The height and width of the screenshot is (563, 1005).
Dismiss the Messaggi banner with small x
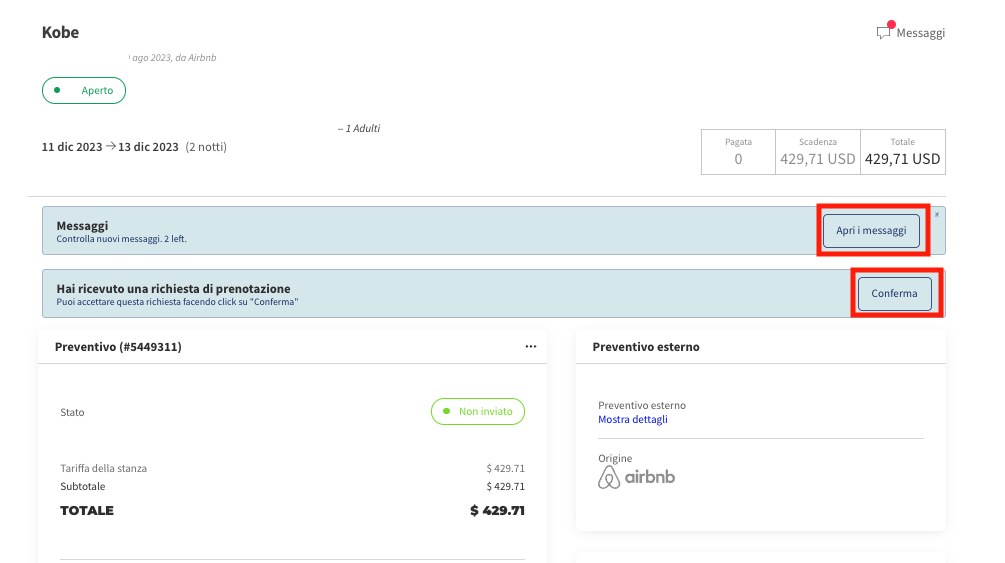pos(937,215)
